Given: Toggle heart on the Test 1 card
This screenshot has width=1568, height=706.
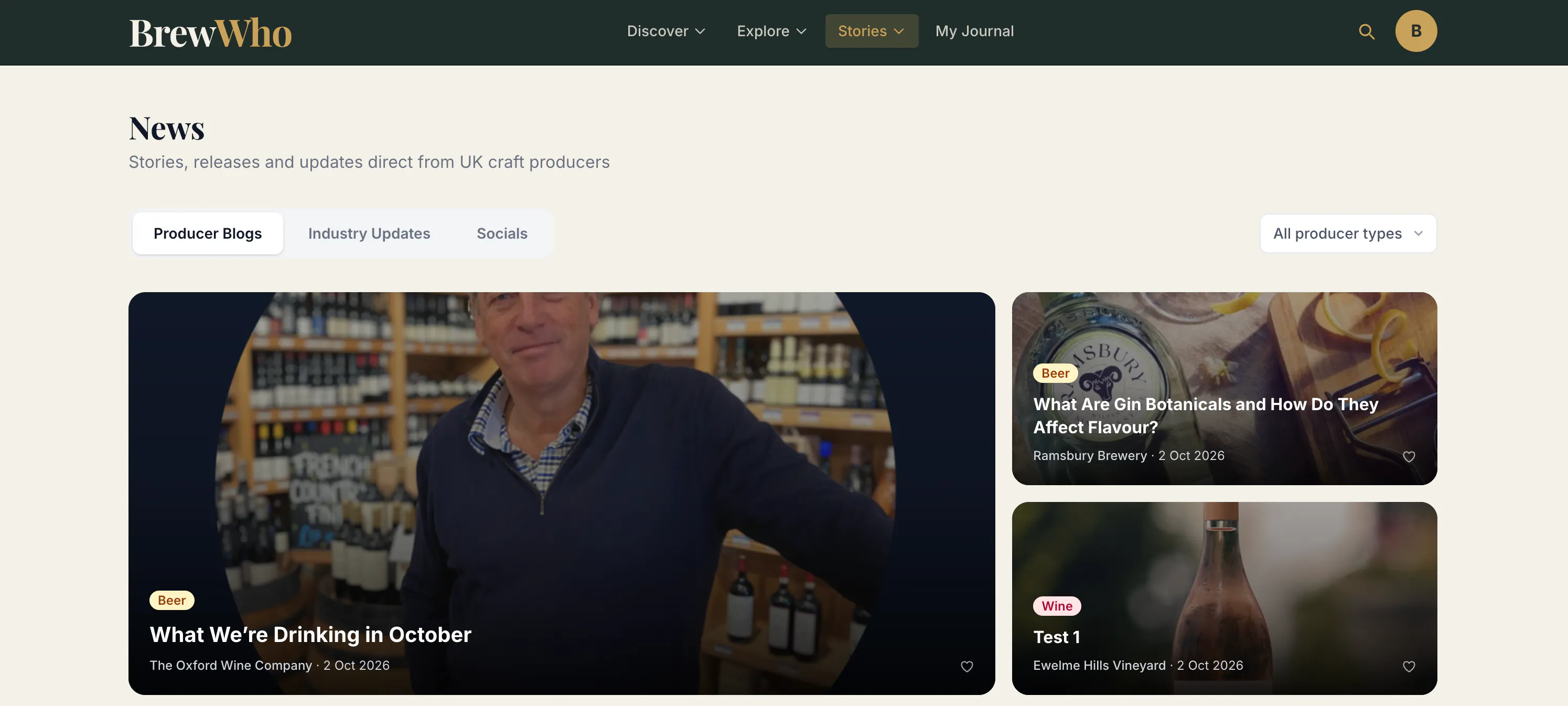Looking at the screenshot, I should [1409, 667].
